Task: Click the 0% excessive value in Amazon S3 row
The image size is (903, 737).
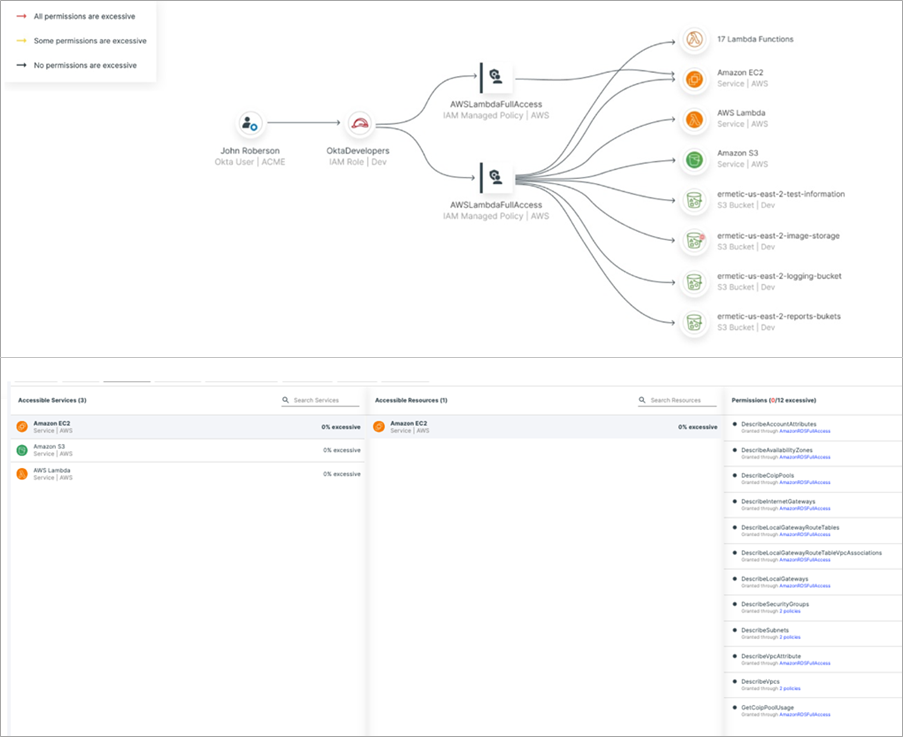Action: (342, 450)
